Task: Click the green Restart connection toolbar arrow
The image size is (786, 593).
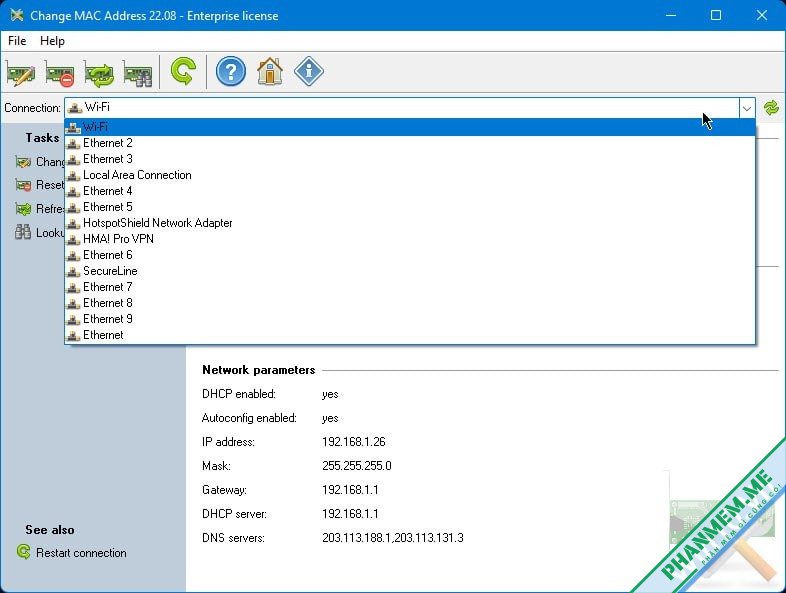Action: [183, 71]
